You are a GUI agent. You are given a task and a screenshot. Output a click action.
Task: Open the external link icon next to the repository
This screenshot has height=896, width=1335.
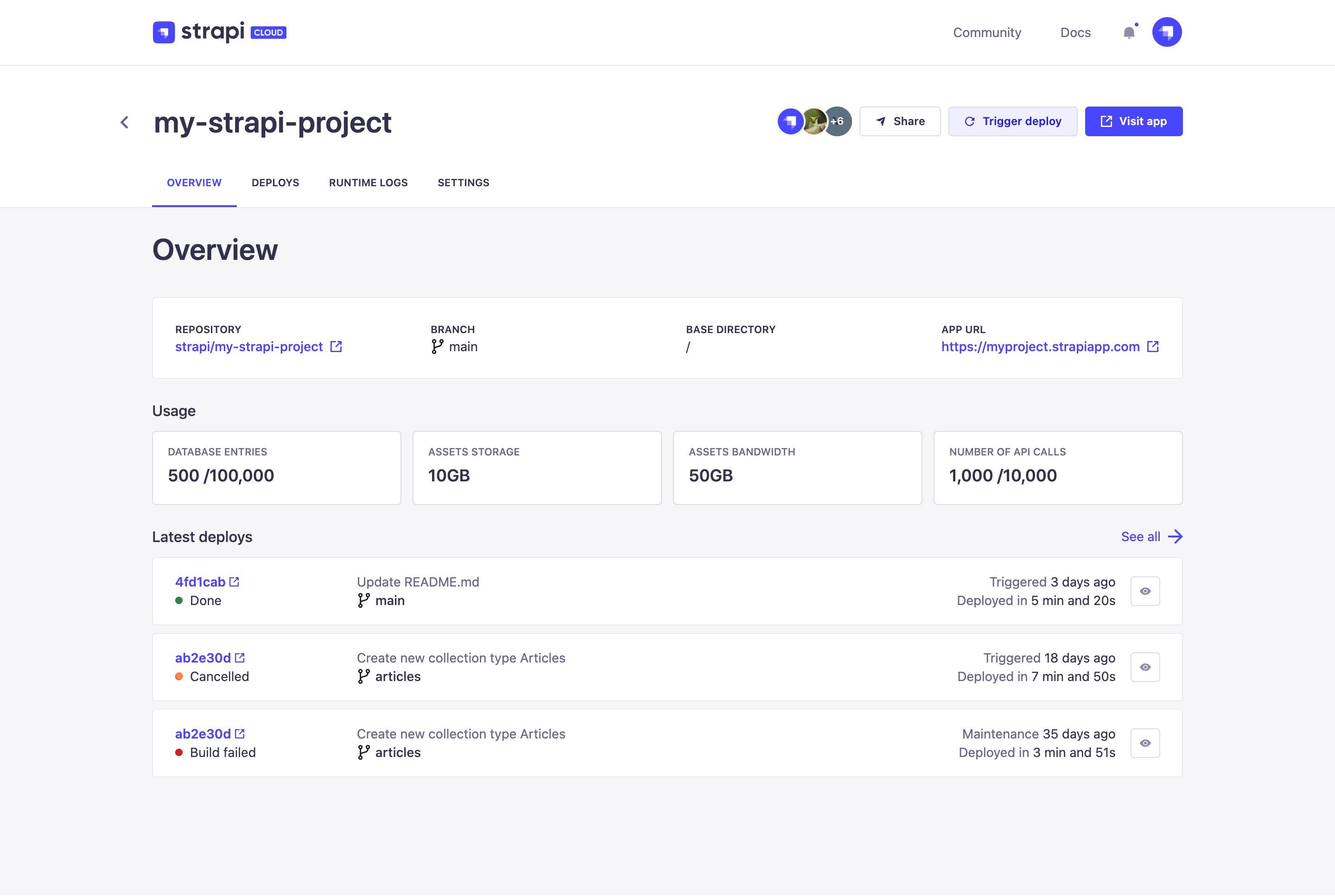(x=336, y=346)
